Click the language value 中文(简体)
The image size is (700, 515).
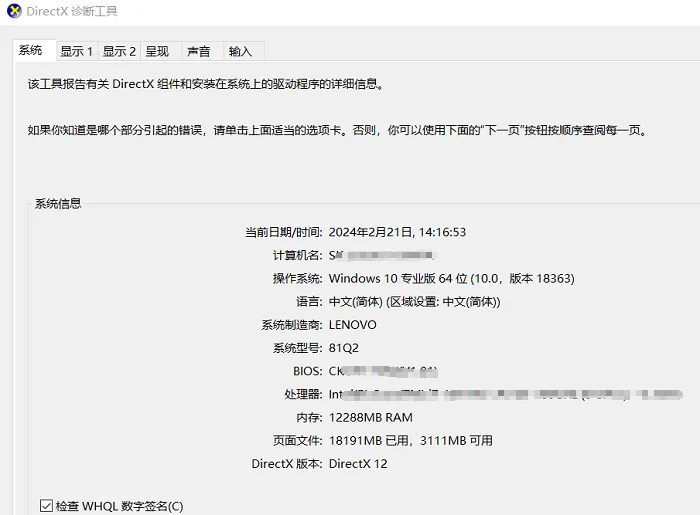(414, 302)
